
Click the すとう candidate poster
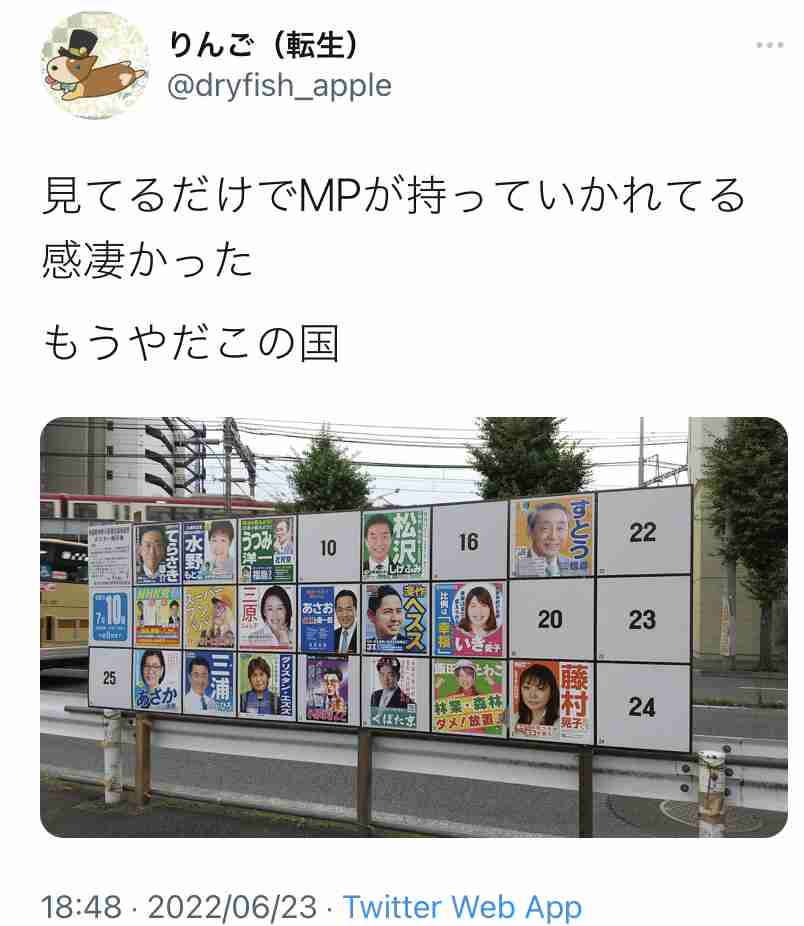pos(552,536)
